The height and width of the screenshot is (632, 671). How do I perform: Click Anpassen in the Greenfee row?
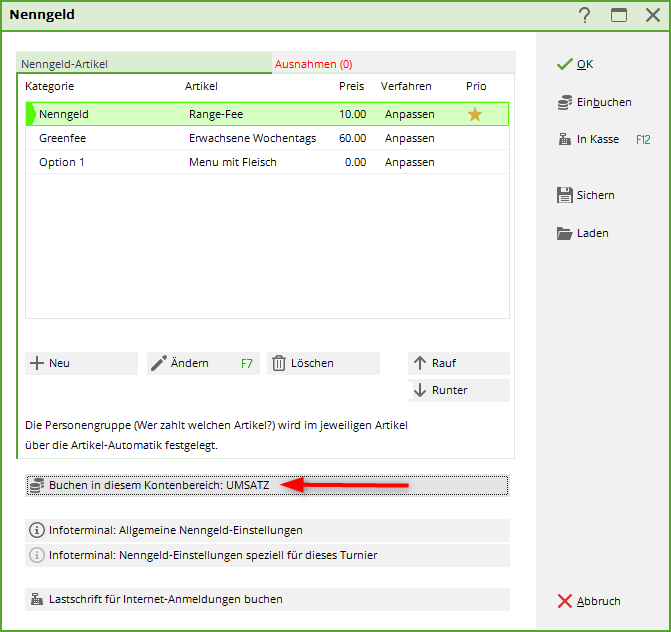[x=410, y=138]
